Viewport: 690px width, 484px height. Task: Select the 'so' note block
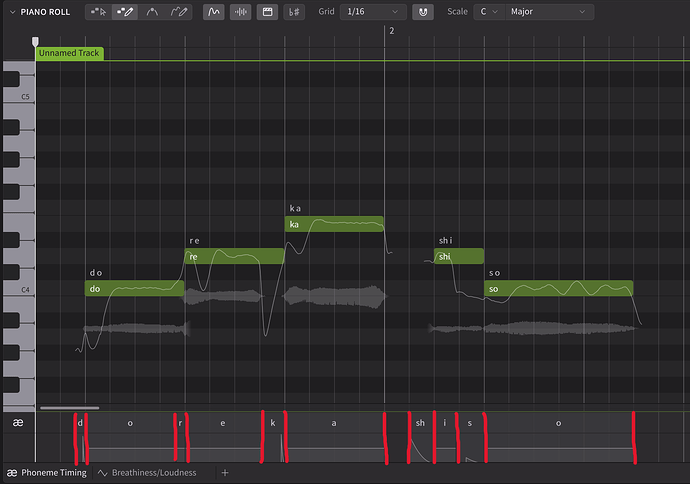(559, 289)
